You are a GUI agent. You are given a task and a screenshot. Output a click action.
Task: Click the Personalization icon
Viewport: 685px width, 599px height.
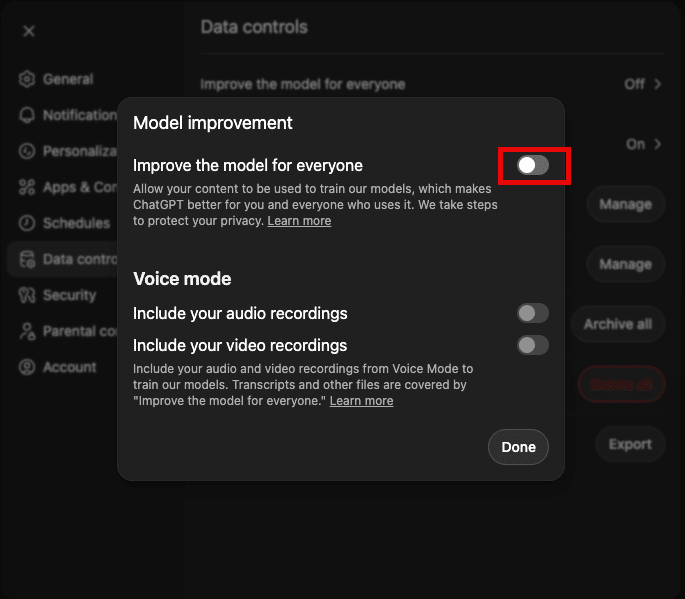(27, 151)
